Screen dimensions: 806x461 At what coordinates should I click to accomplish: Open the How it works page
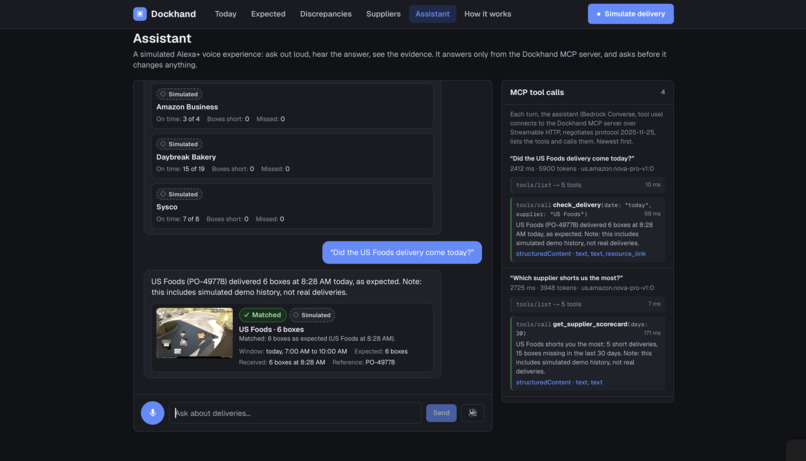[x=488, y=14]
